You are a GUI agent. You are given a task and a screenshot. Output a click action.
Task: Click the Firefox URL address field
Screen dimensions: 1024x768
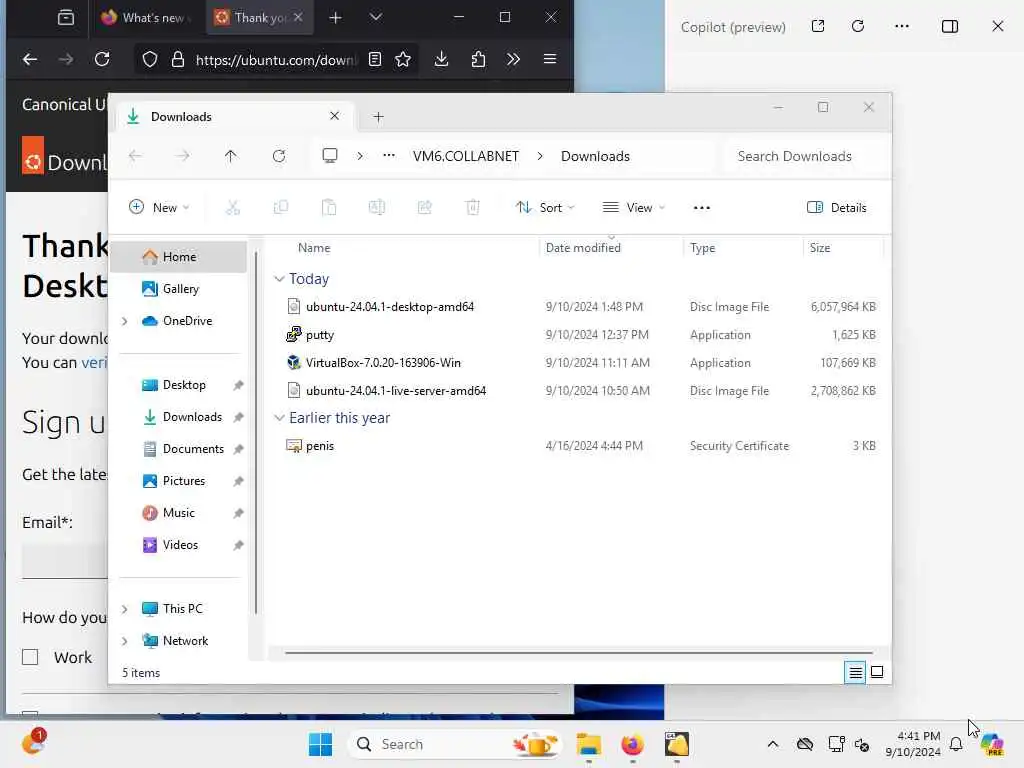(x=276, y=59)
